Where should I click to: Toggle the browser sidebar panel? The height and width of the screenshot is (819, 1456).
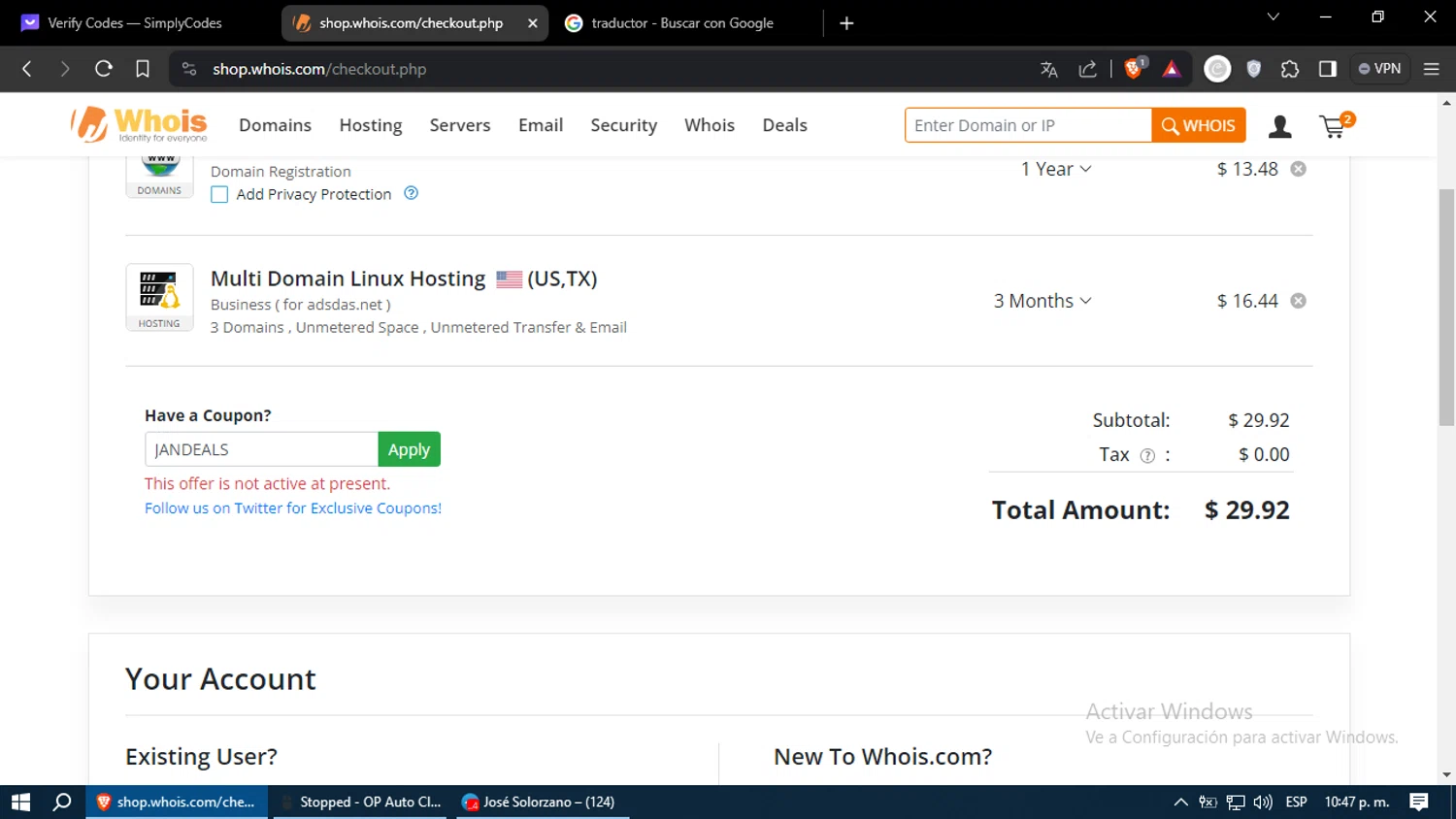coord(1328,69)
